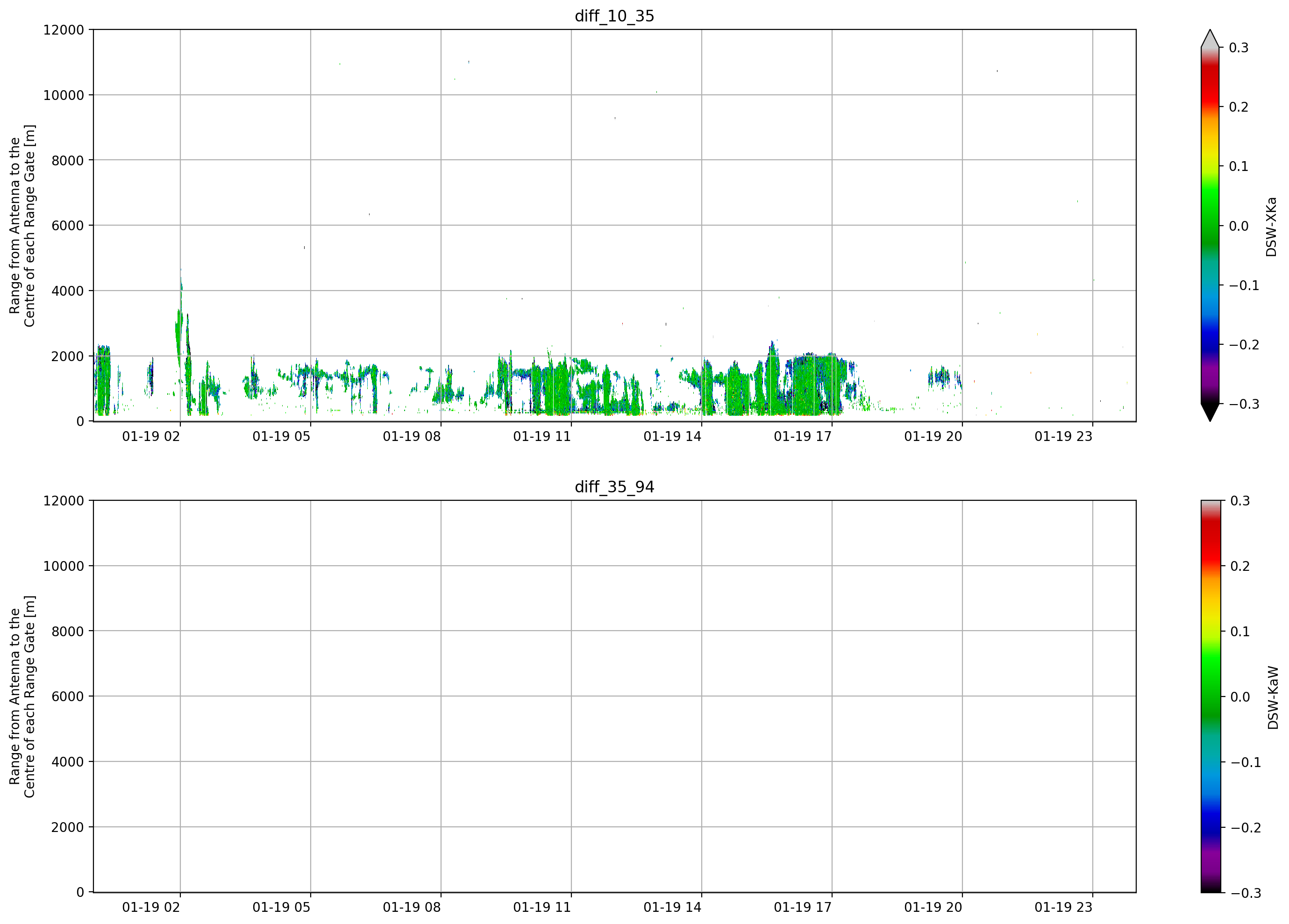The image size is (1289, 924).
Task: Click the 01-19 11 x-tick under diff_35_94
Action: pyautogui.click(x=542, y=908)
